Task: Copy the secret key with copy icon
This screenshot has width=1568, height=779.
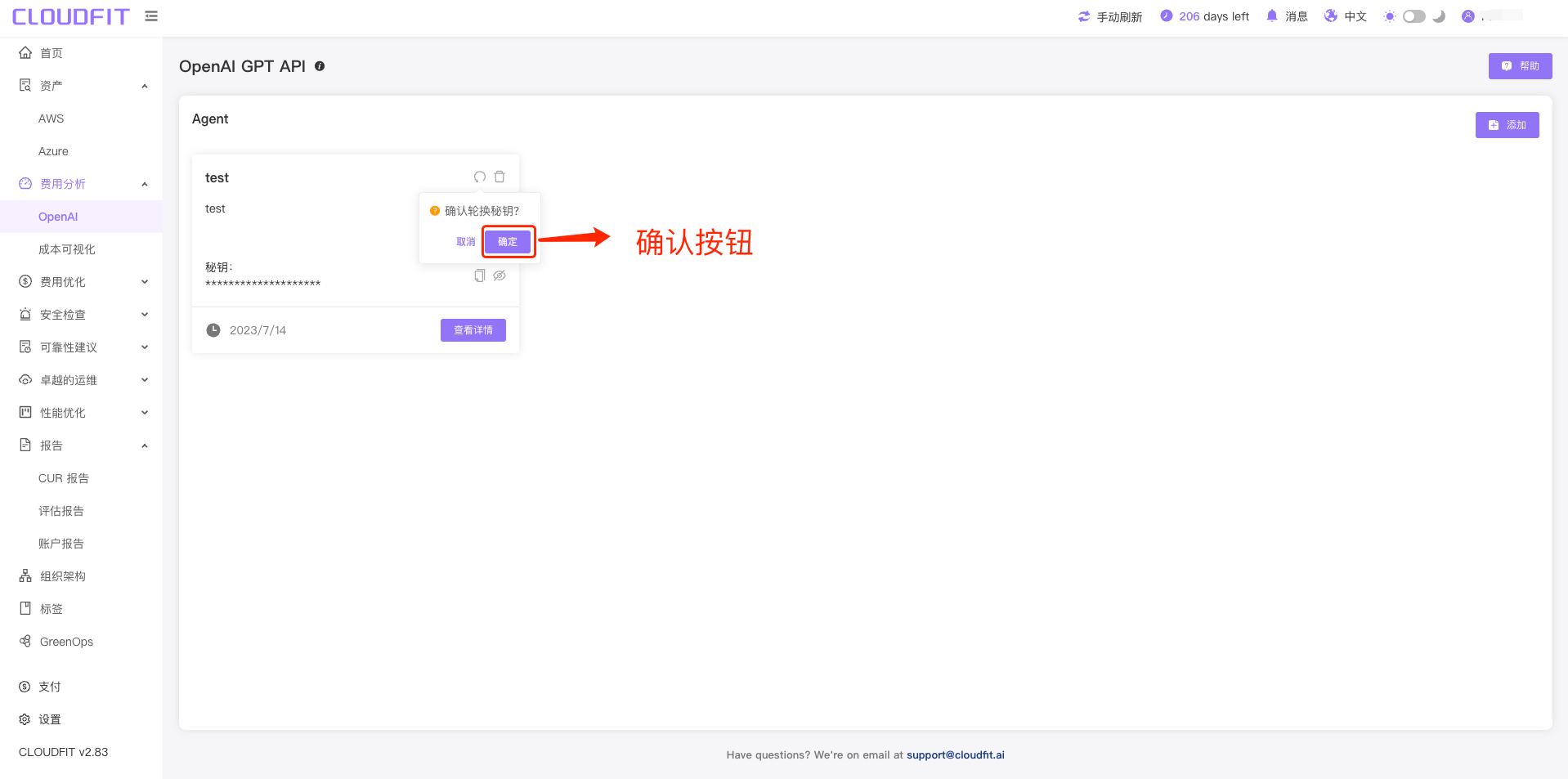Action: (x=480, y=275)
